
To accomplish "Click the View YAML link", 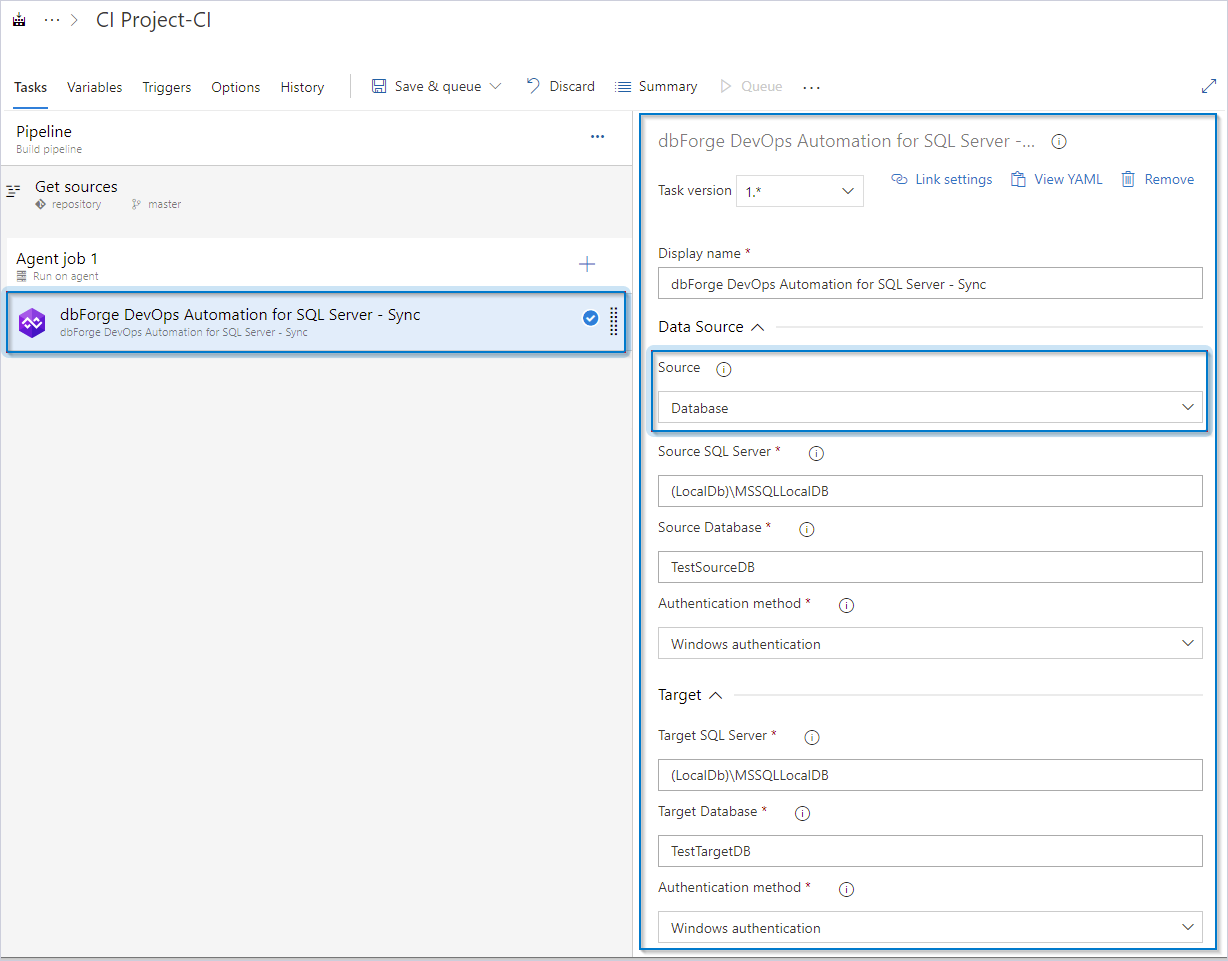I will pyautogui.click(x=1056, y=179).
